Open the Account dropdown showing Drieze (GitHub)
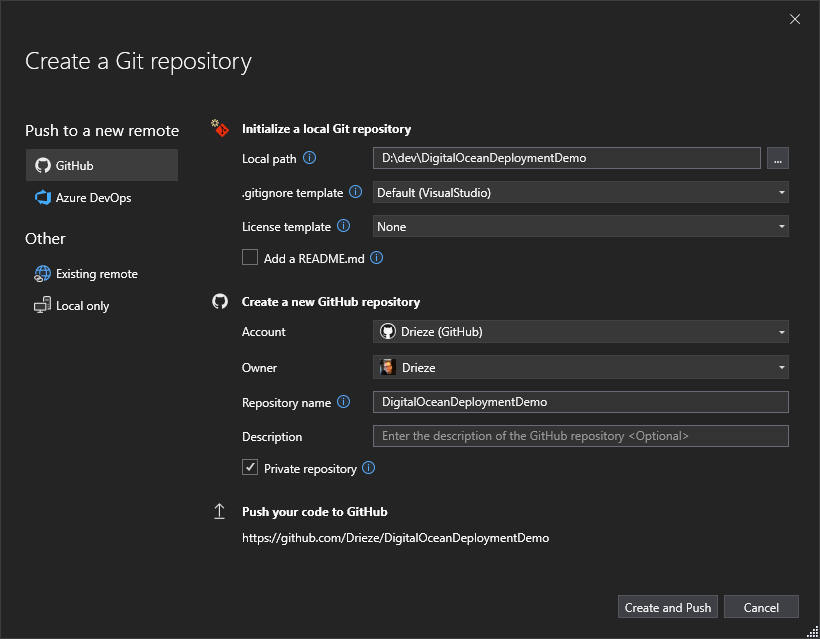The image size is (820, 639). tap(580, 332)
